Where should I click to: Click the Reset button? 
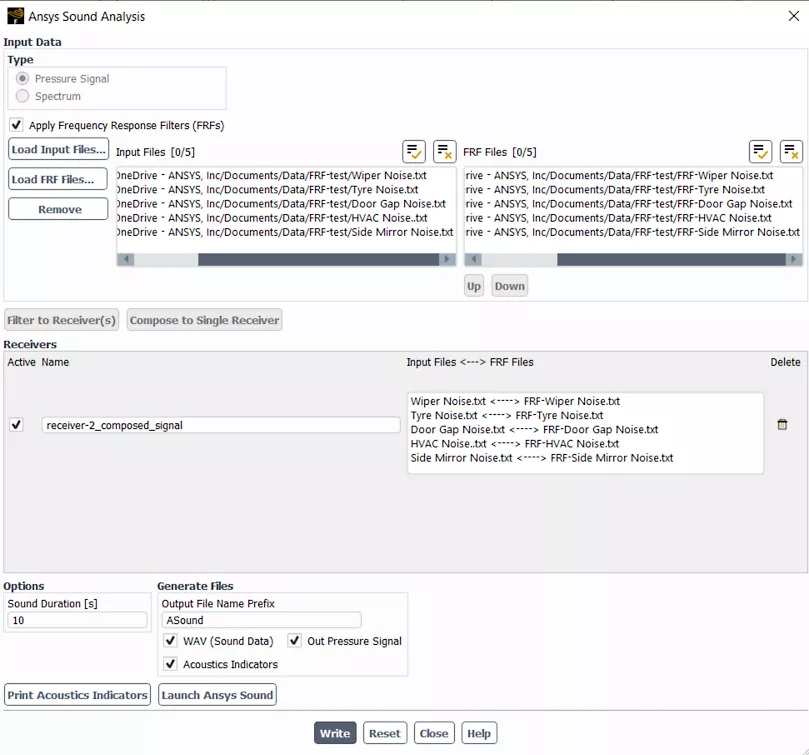click(x=385, y=733)
